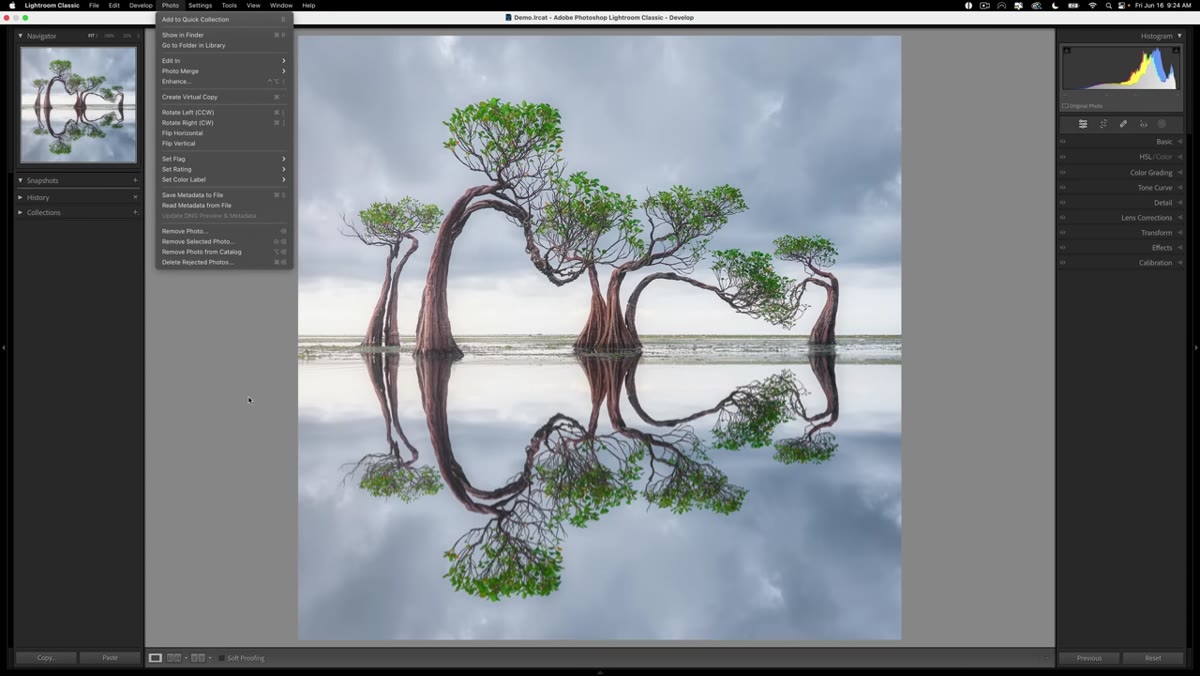Enable the Soft Proofing checkbox
The image size is (1200, 676).
tap(222, 658)
